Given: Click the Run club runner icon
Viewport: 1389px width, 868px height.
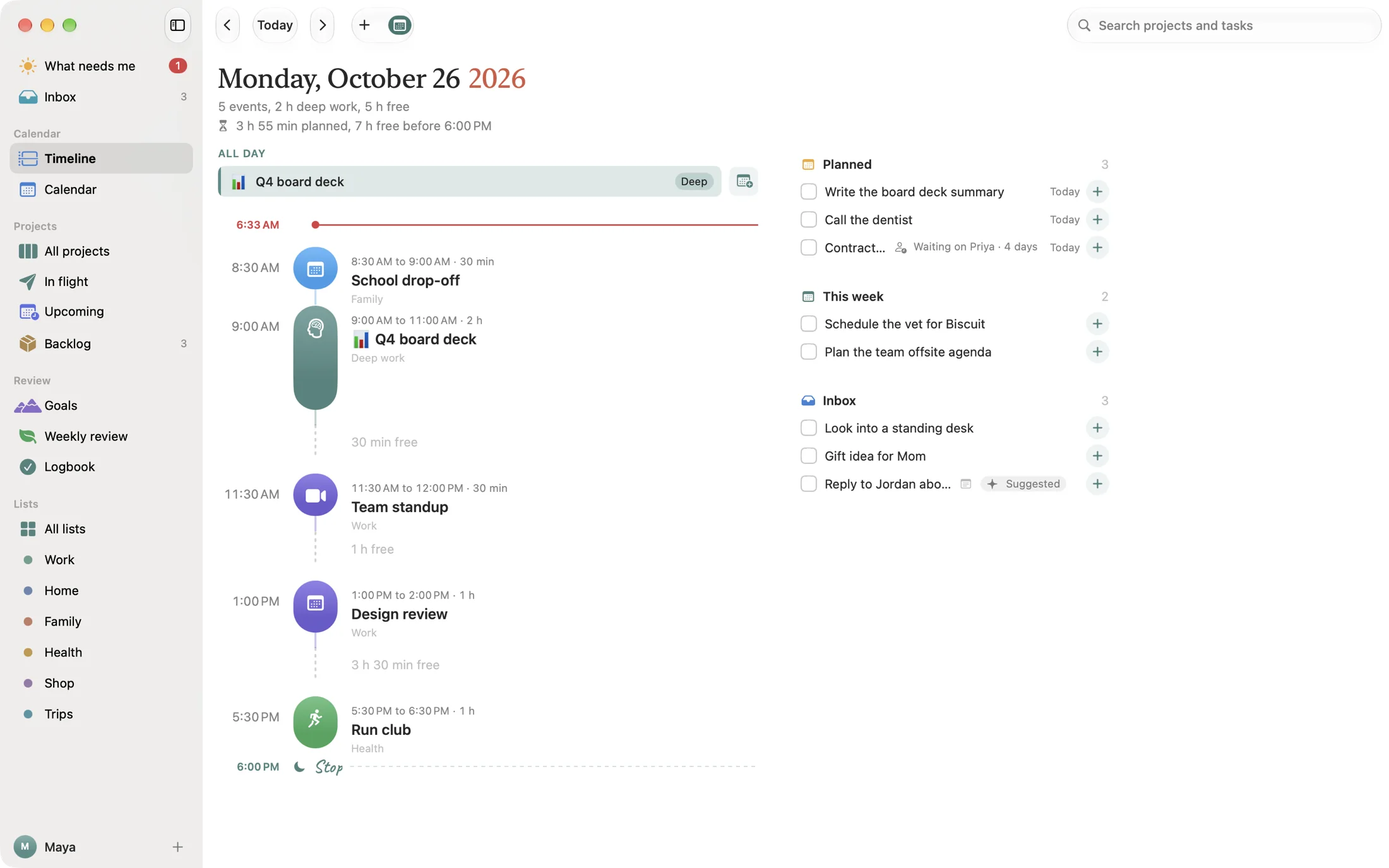Looking at the screenshot, I should point(315,722).
